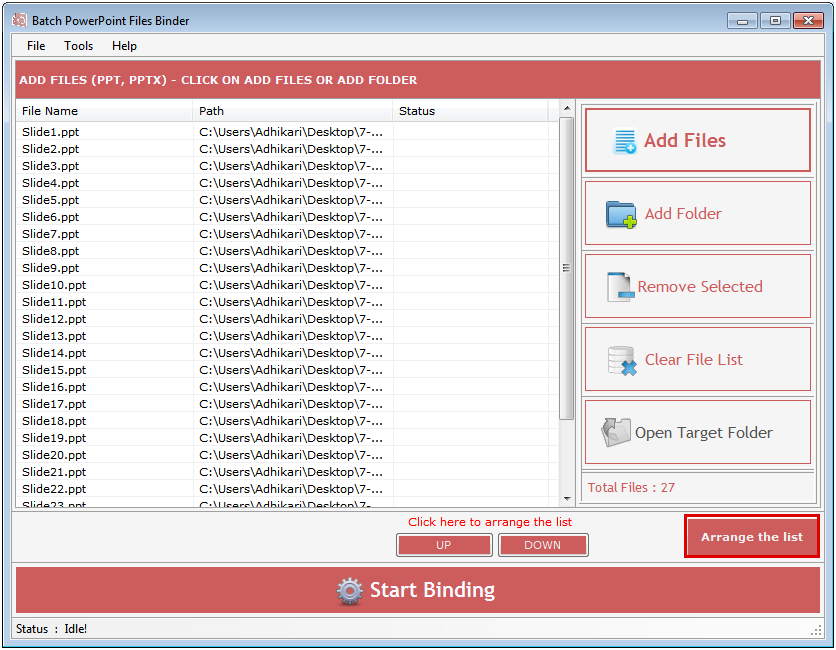Close the Batch PowerPoint Files Binder window

808,21
